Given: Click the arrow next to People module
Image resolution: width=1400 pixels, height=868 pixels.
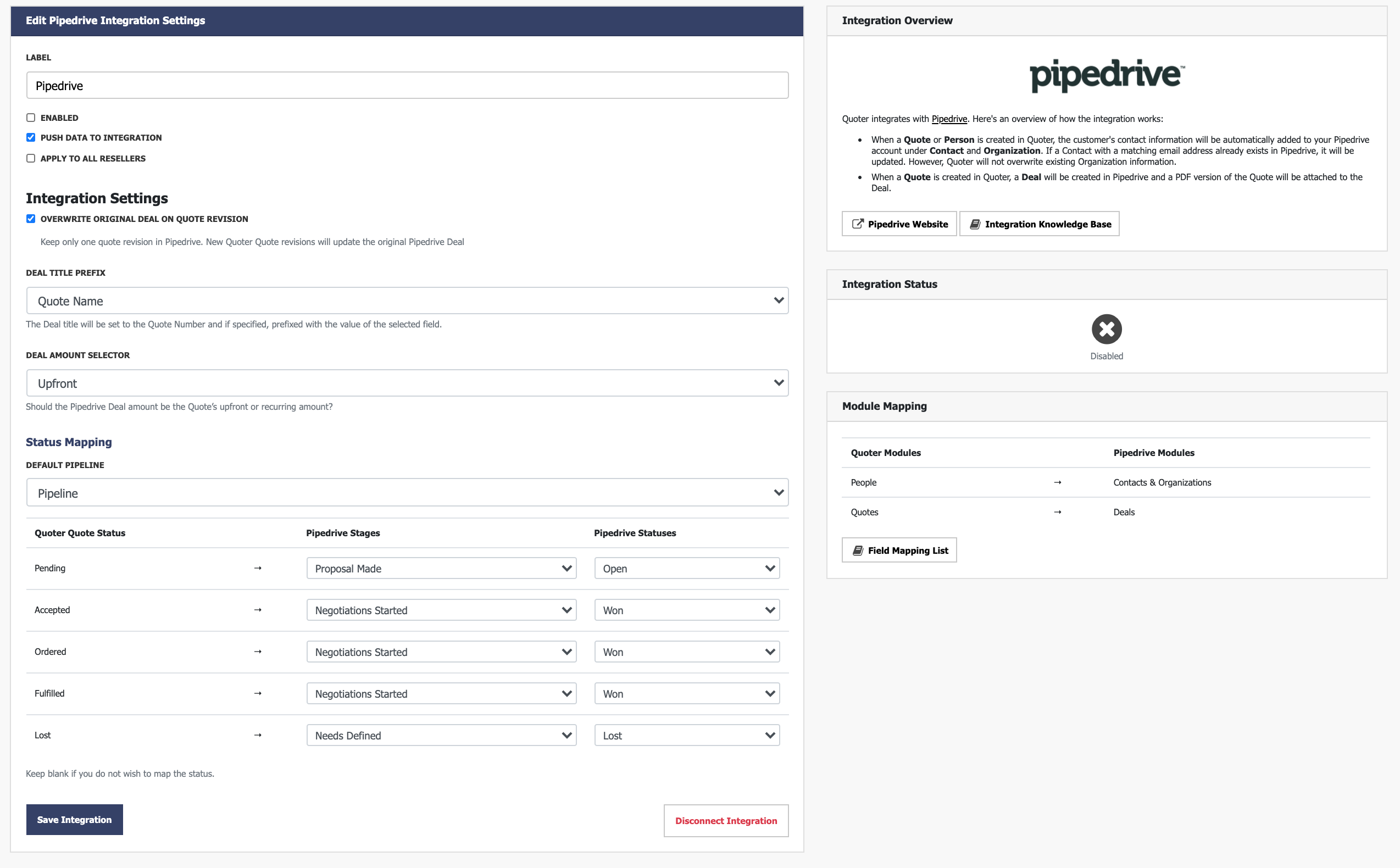Looking at the screenshot, I should pyautogui.click(x=1057, y=482).
